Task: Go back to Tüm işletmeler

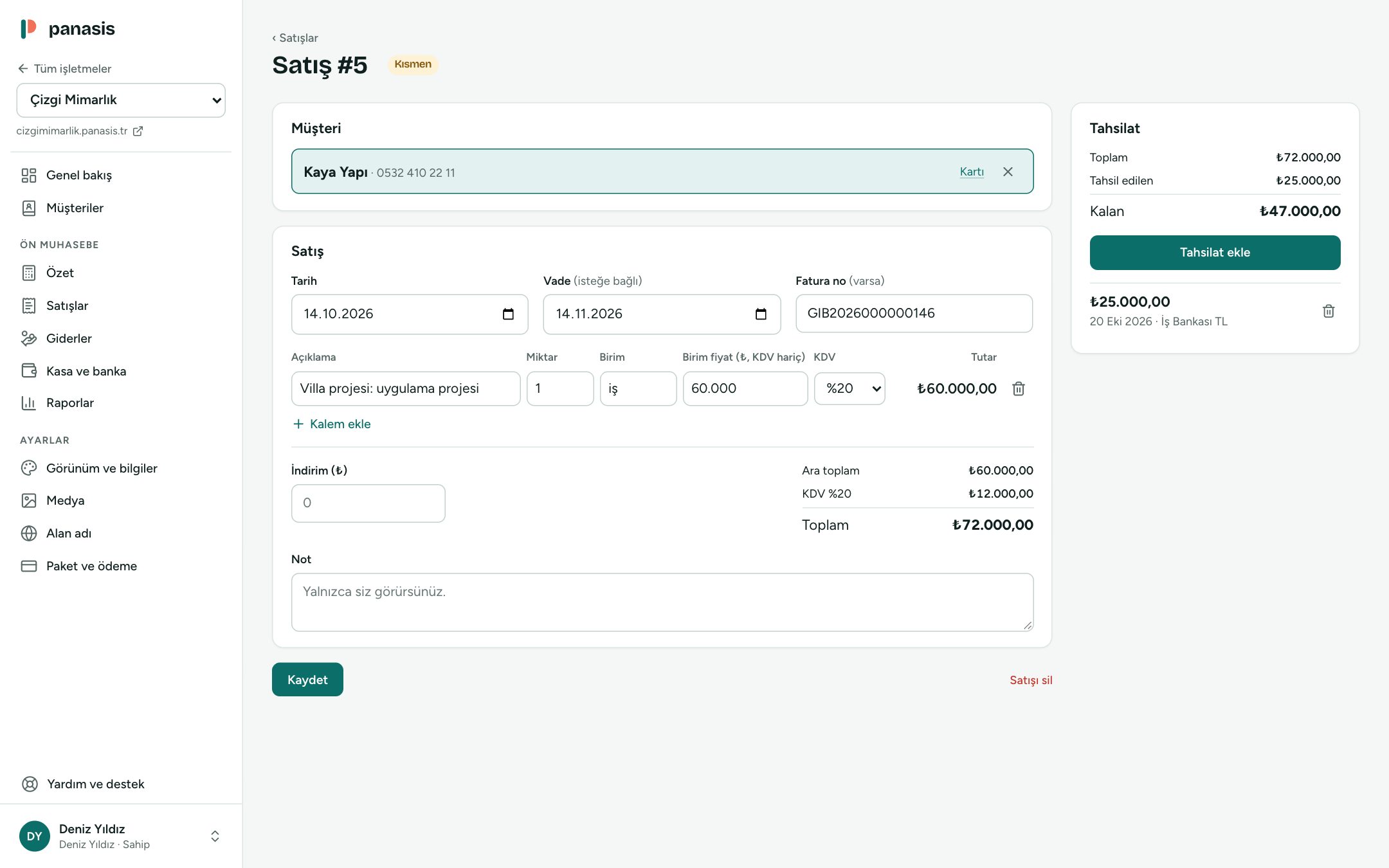Action: coord(64,69)
